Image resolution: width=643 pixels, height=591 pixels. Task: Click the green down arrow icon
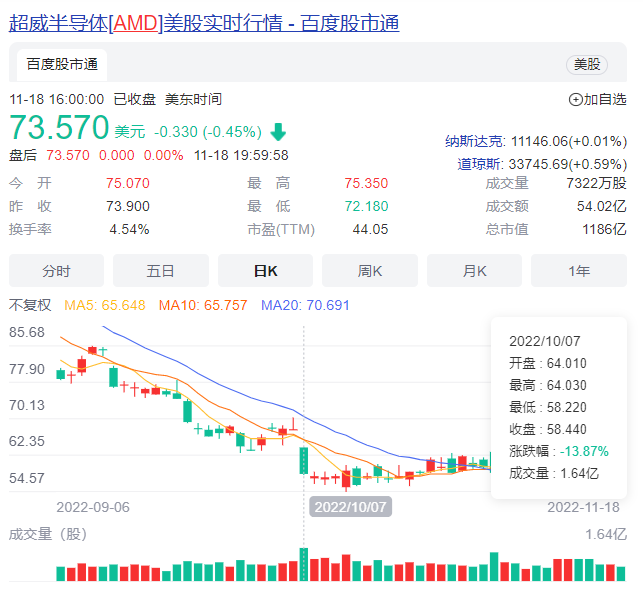coord(278,132)
